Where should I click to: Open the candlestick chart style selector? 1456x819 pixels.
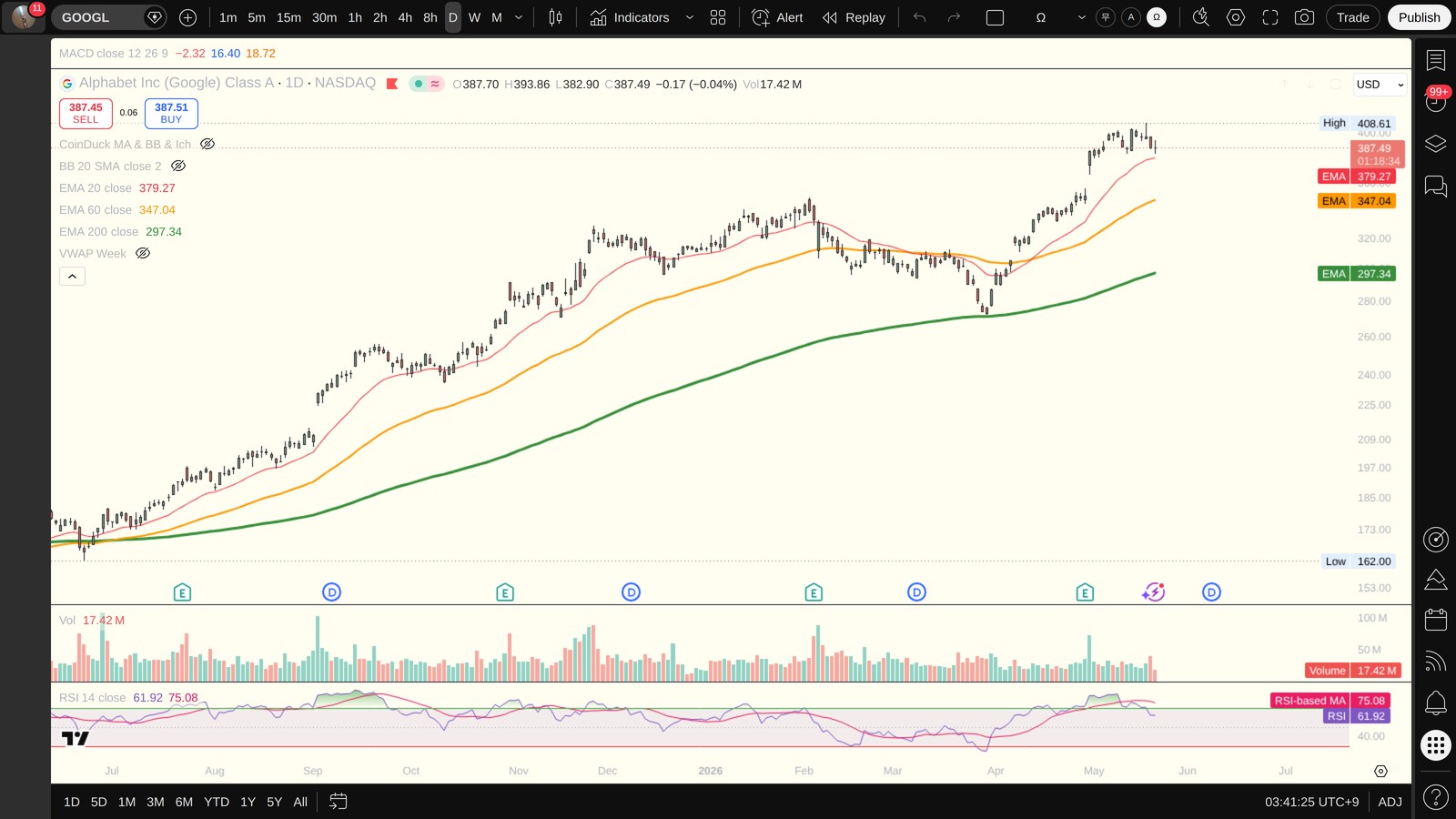pos(555,17)
